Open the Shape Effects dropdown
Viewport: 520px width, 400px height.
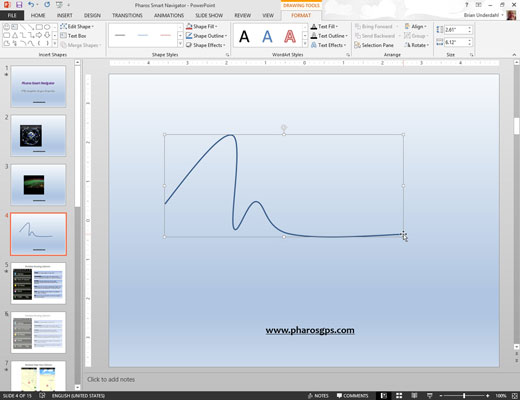pos(206,45)
